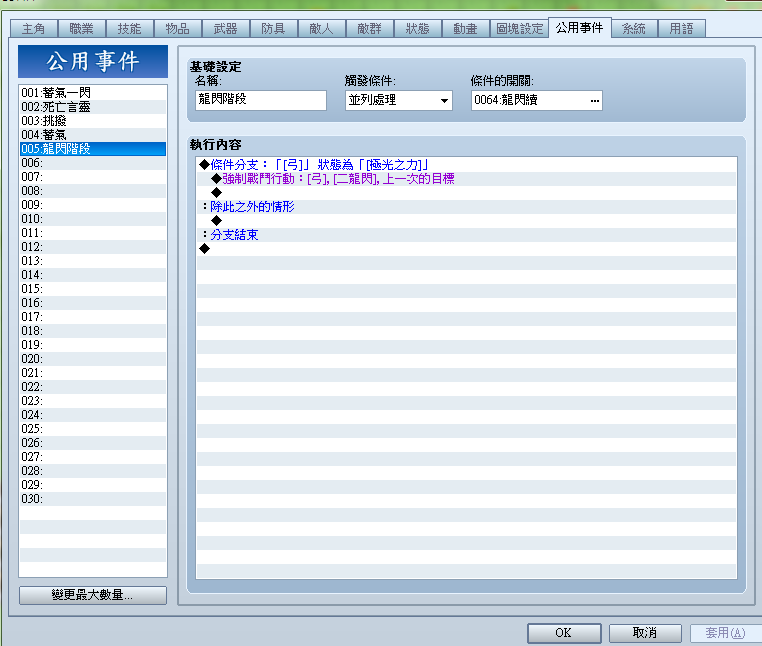Select the 分支結束 line
762x646 pixels.
467,235
